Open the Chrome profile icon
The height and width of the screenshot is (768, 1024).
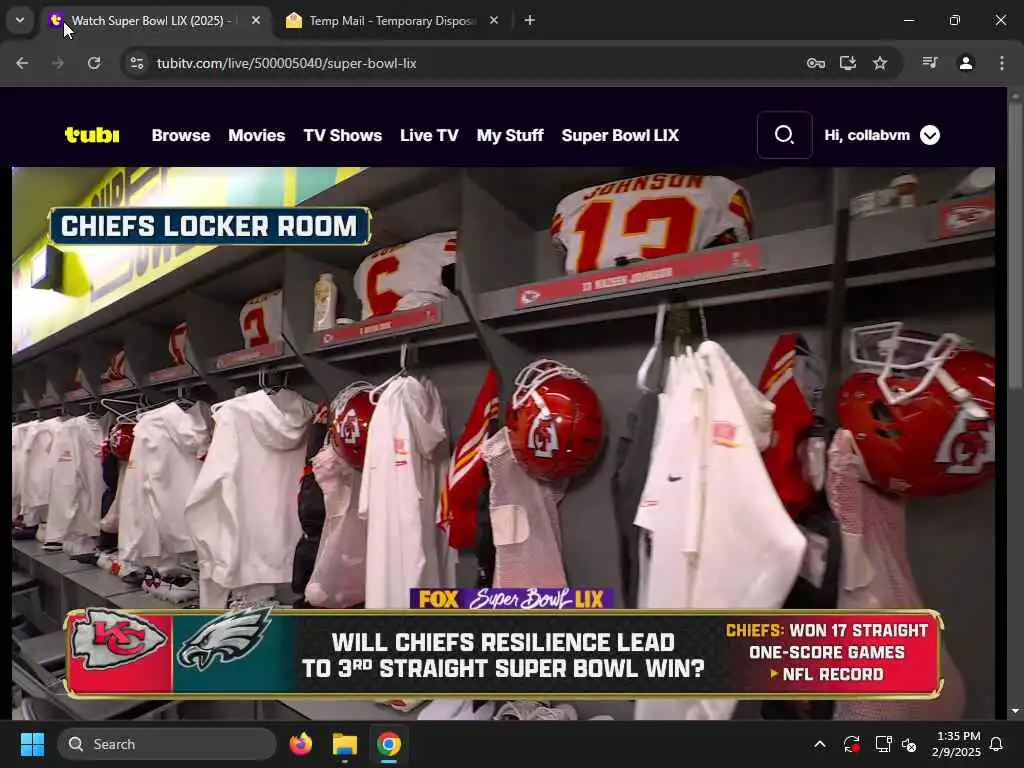[966, 63]
